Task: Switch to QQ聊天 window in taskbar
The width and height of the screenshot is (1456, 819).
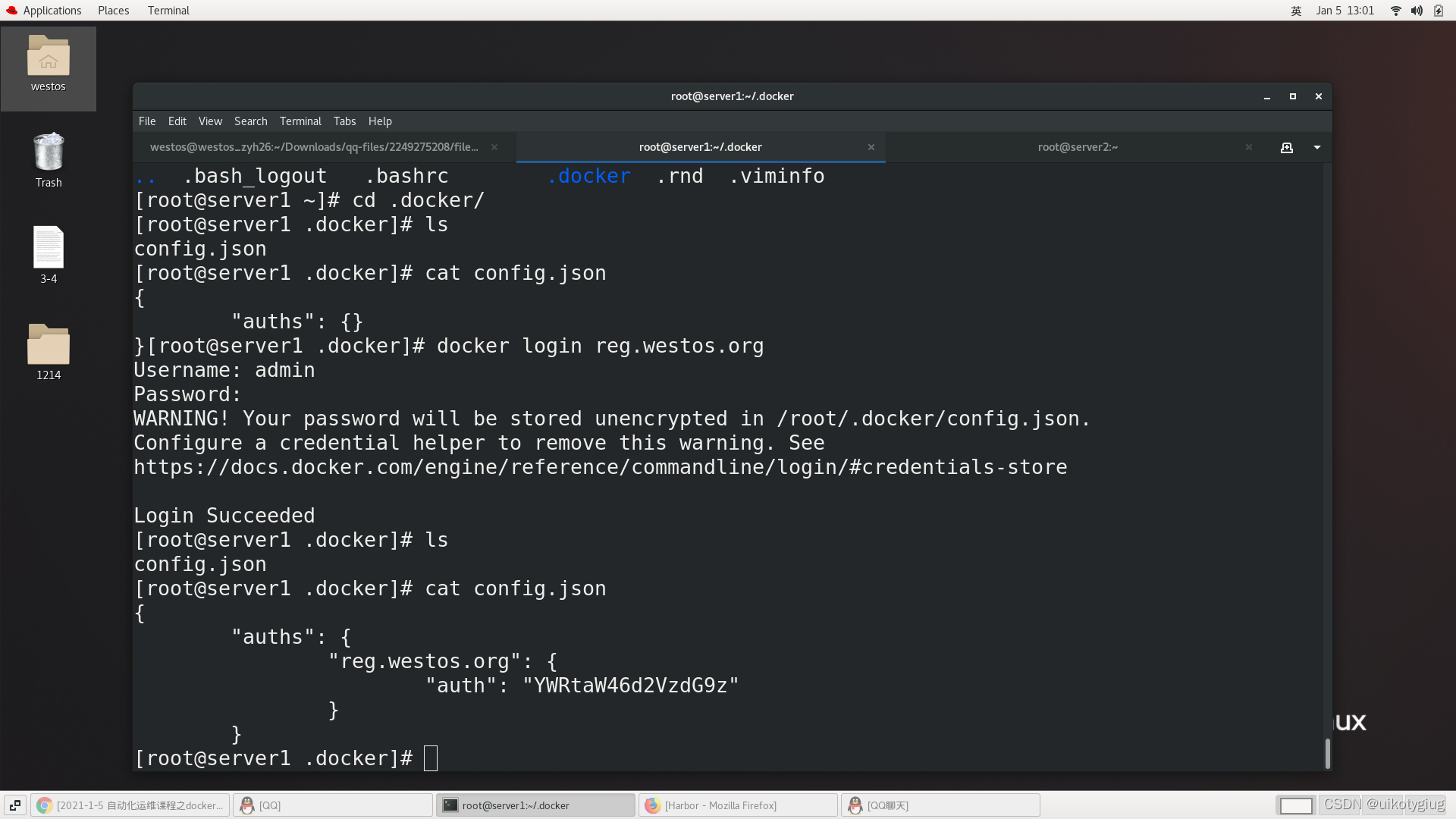Action: (941, 805)
